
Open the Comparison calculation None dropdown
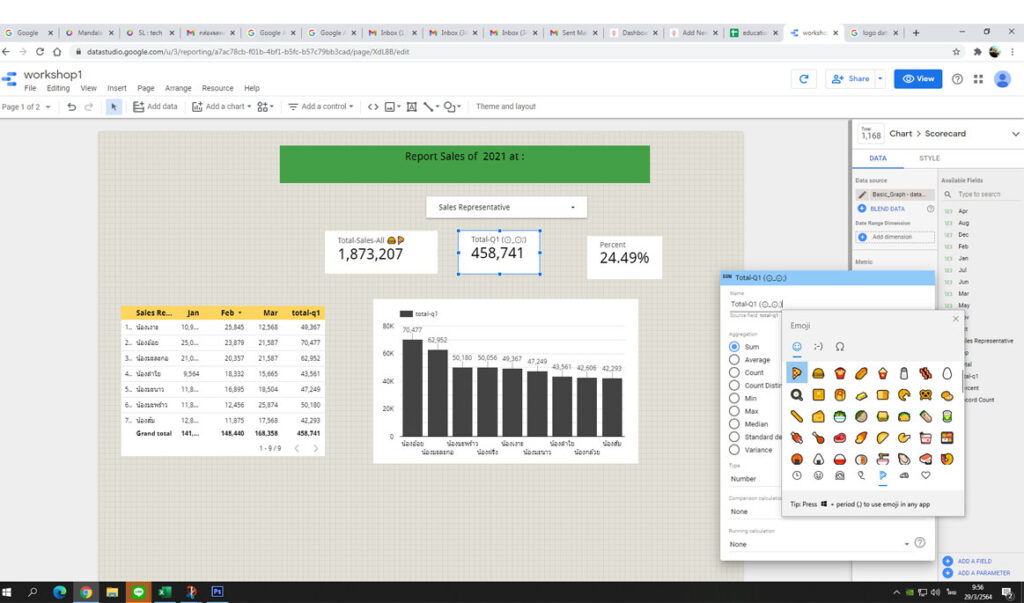coord(754,512)
